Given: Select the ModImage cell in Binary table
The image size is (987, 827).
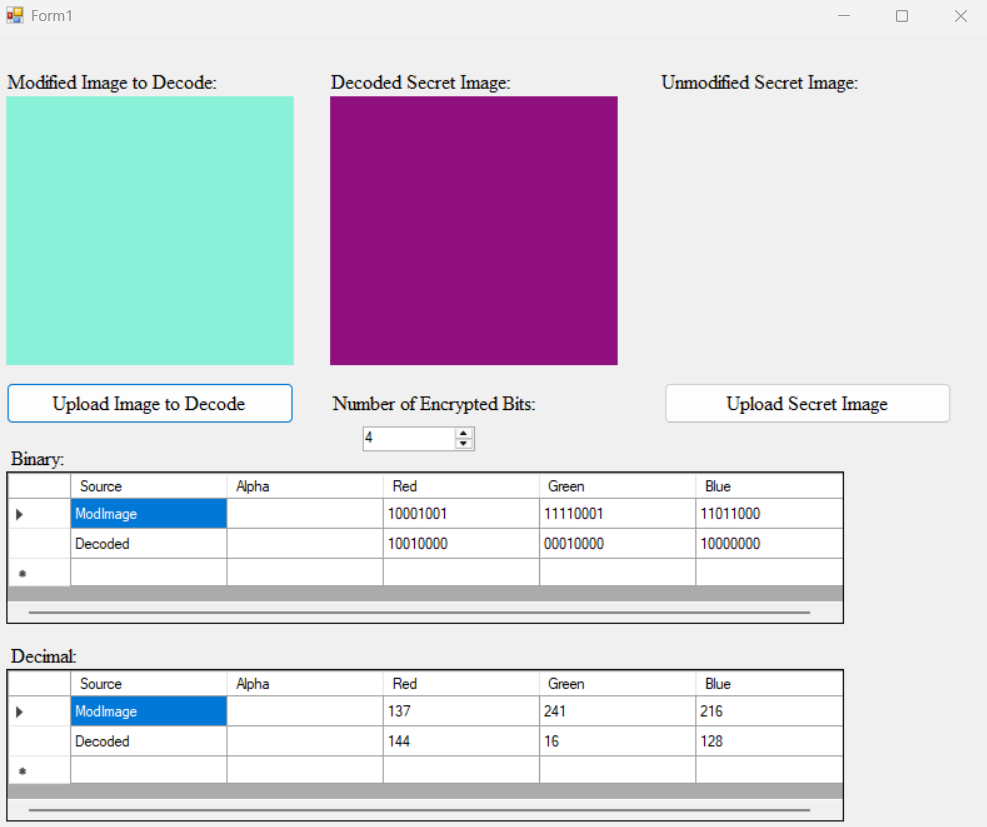Looking at the screenshot, I should point(149,514).
